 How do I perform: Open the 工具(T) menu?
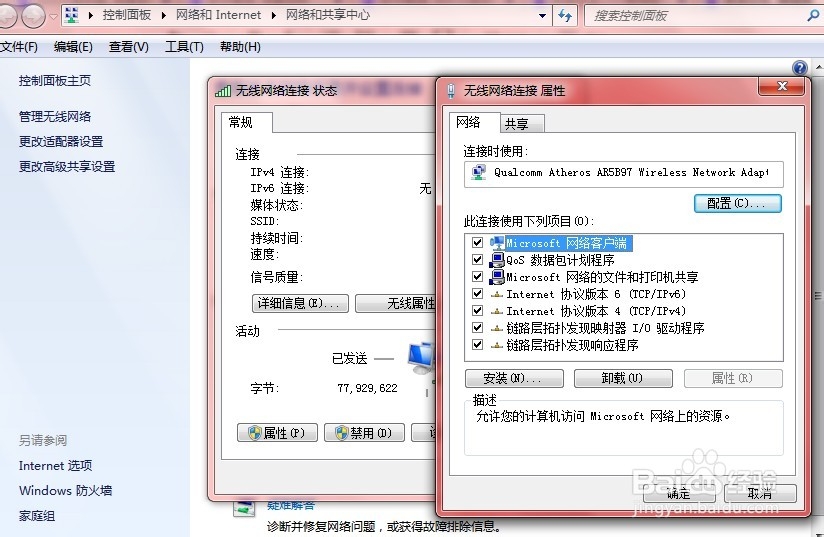[184, 47]
